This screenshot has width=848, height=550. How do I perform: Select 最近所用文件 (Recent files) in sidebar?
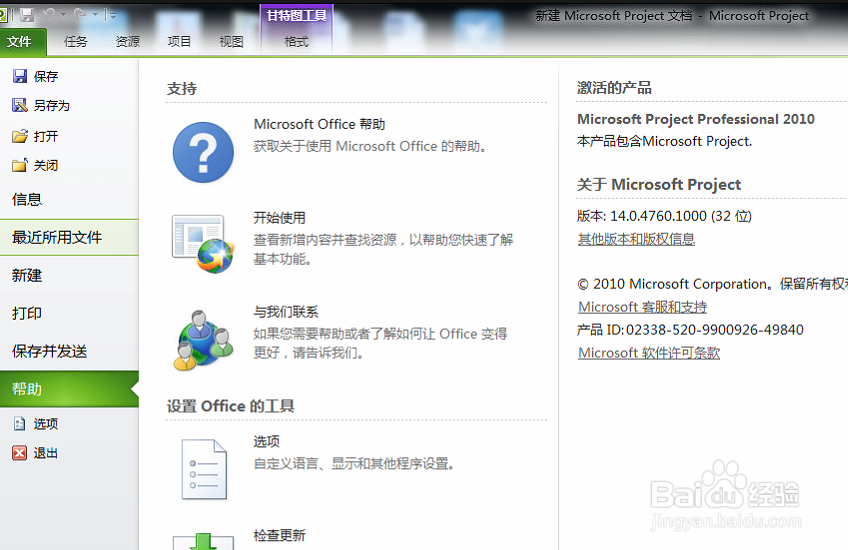click(x=69, y=237)
